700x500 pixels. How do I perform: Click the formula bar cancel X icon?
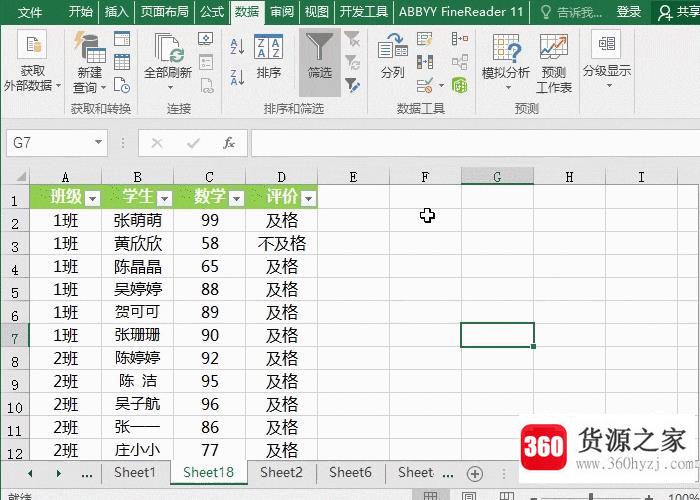click(157, 143)
